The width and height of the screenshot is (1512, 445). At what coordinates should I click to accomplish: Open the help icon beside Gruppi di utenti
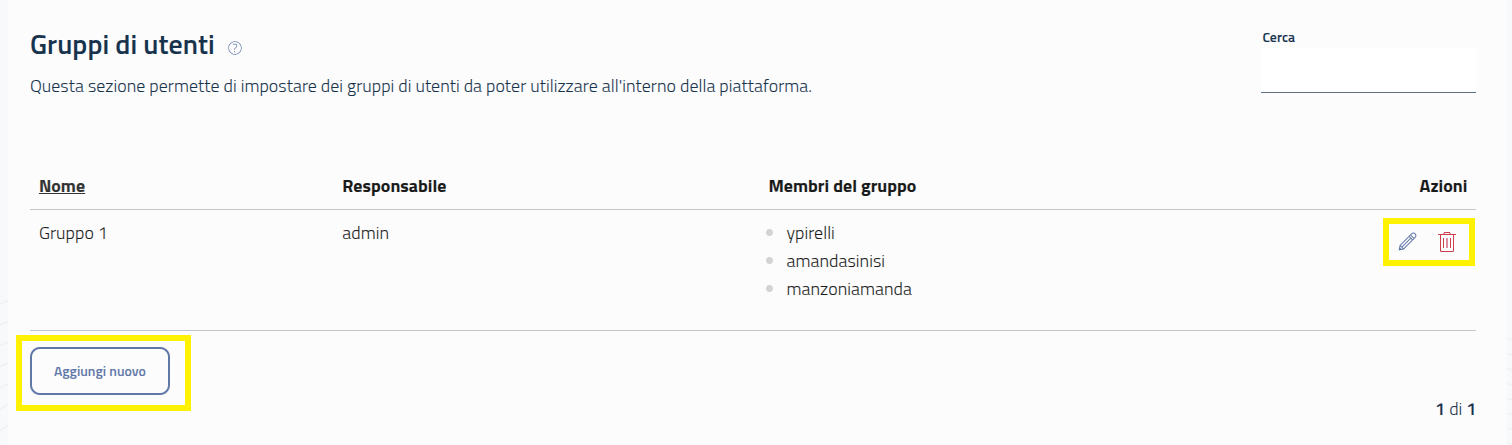coord(235,47)
